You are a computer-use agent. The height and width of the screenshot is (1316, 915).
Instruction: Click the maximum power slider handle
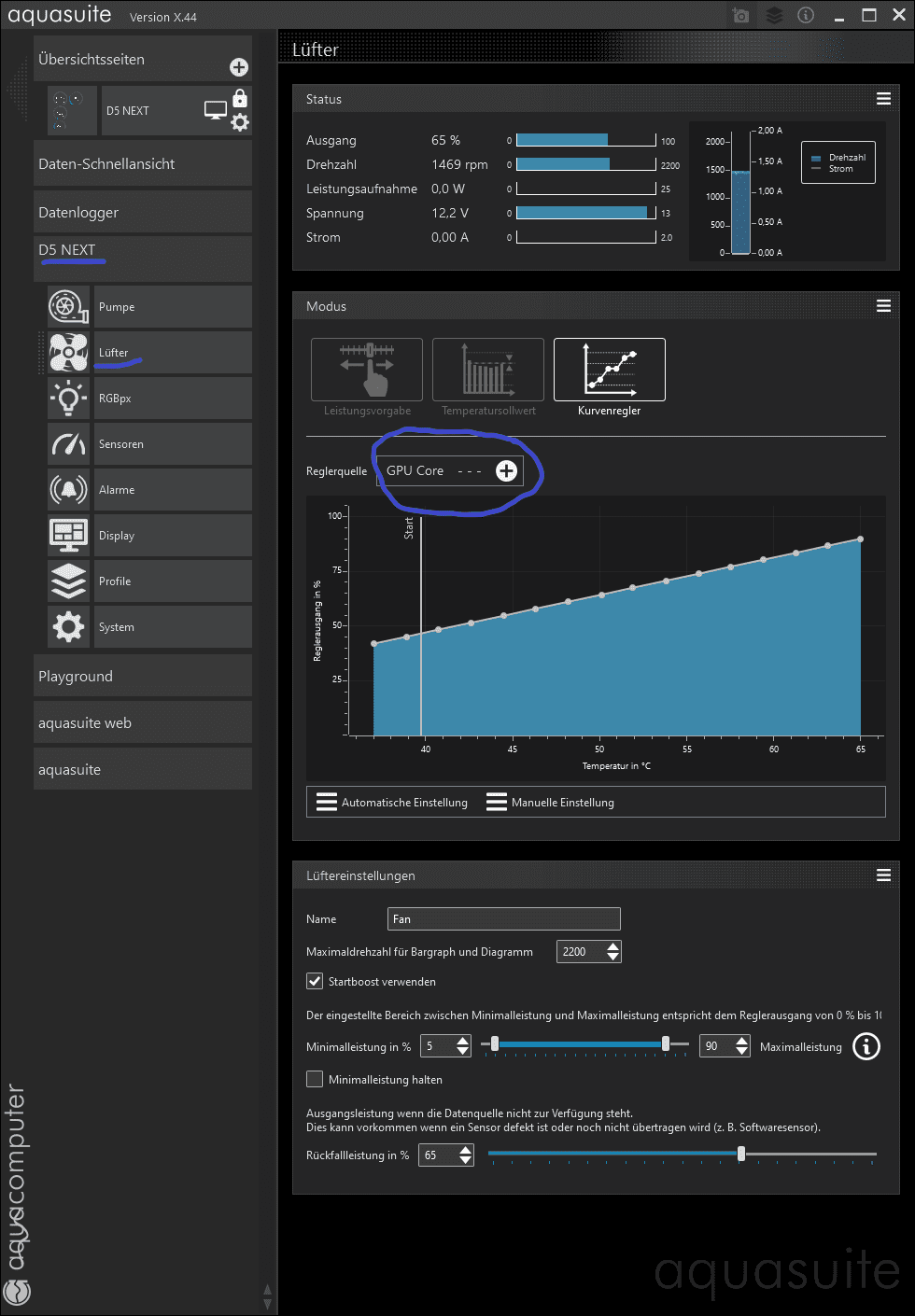(666, 1044)
